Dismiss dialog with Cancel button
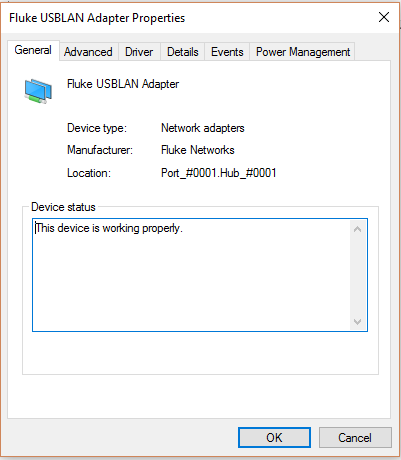The height and width of the screenshot is (460, 401). (355, 437)
